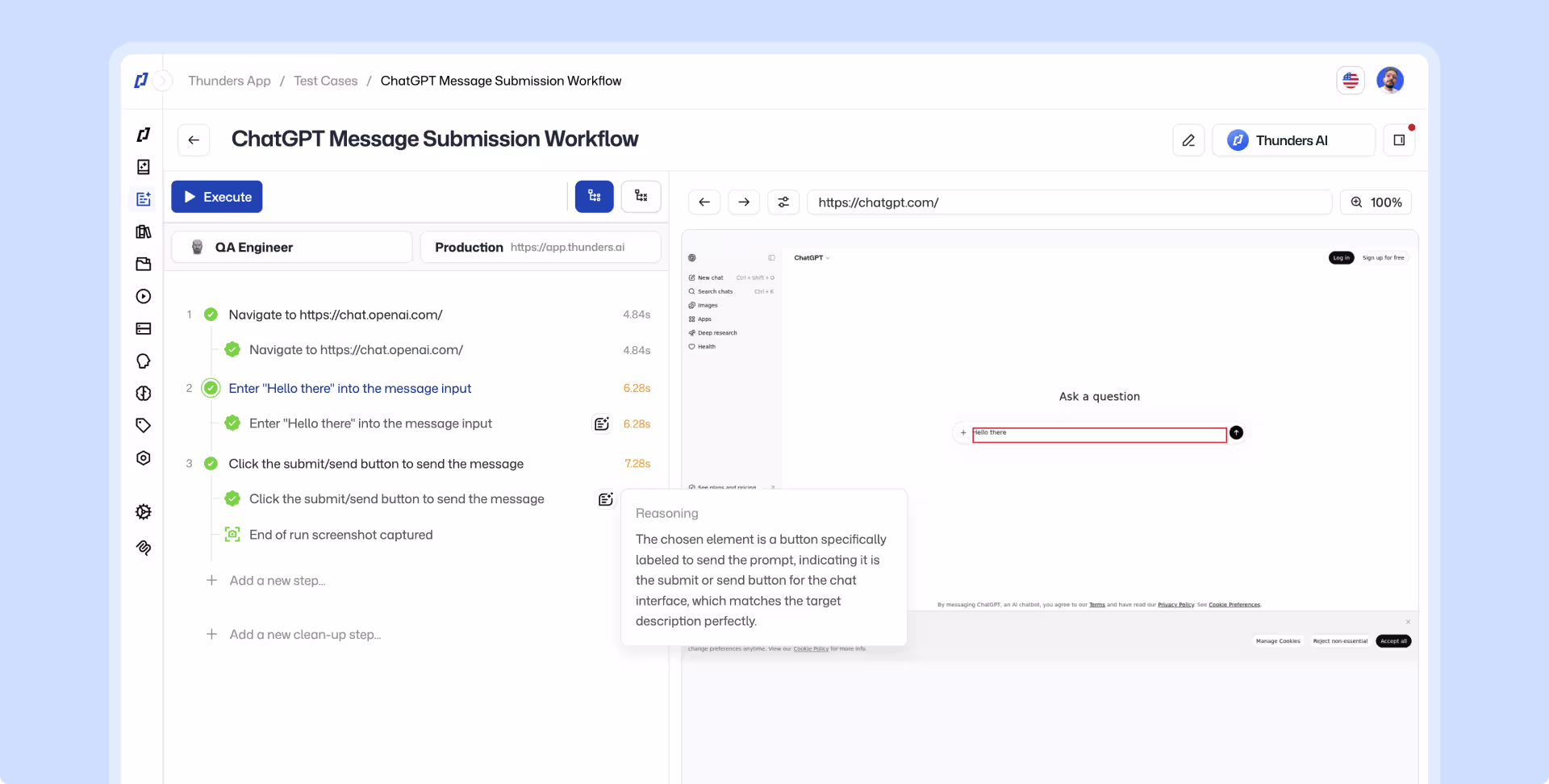Open the Production environment selector
The width and height of the screenshot is (1549, 784).
(541, 247)
